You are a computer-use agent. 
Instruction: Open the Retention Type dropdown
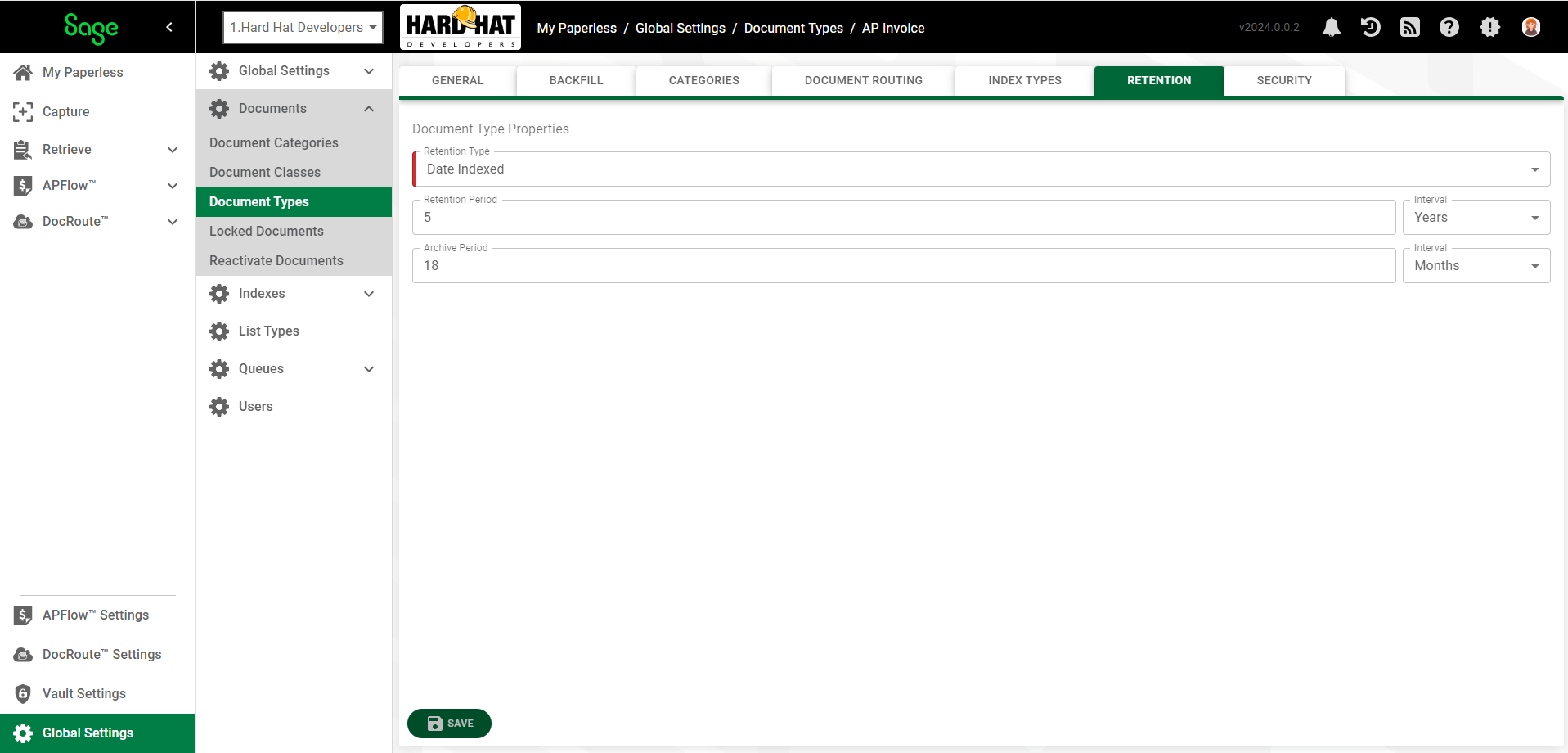(982, 169)
